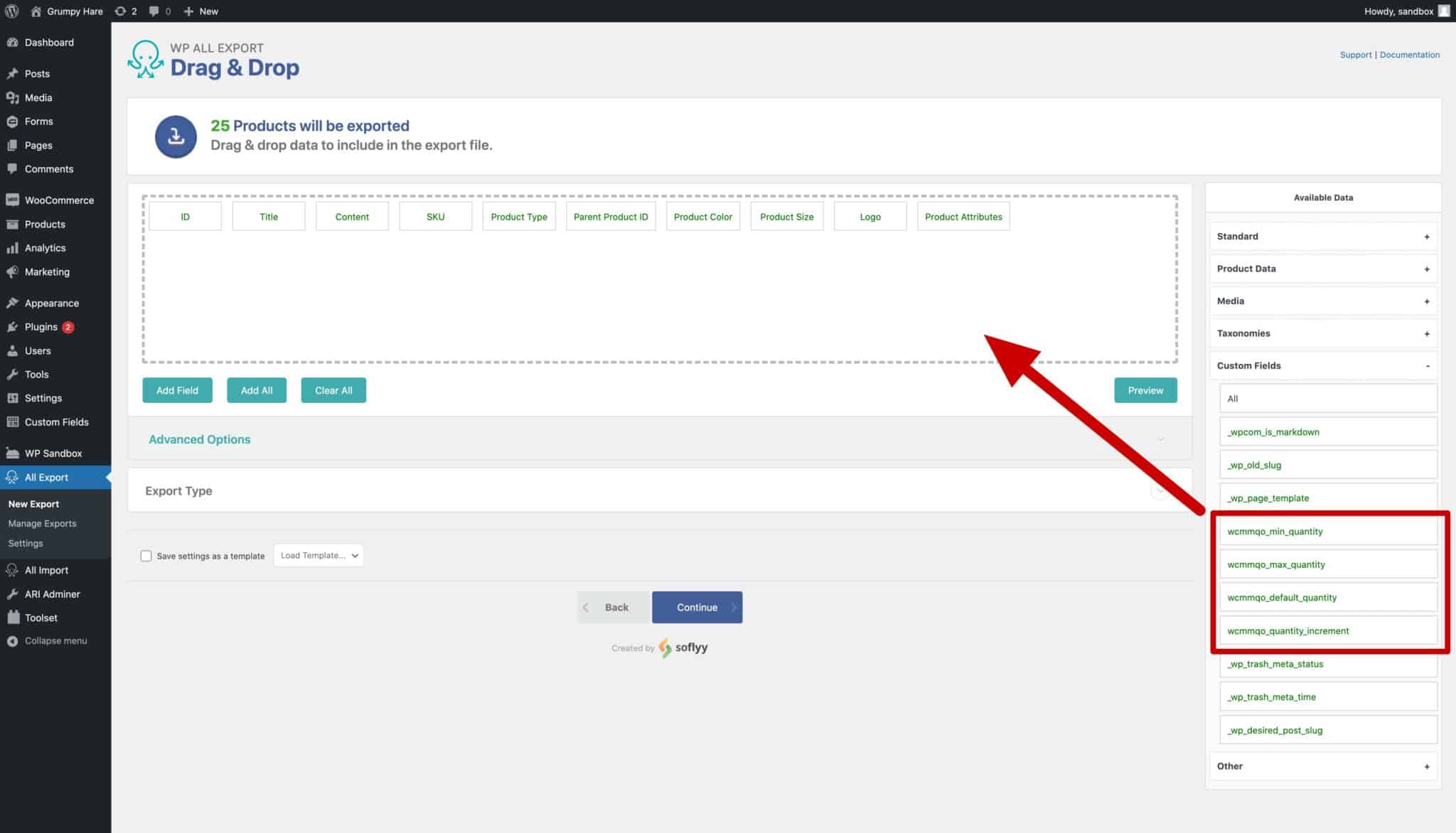Select the All Import sidebar icon
This screenshot has width=1456, height=833.
click(x=13, y=570)
